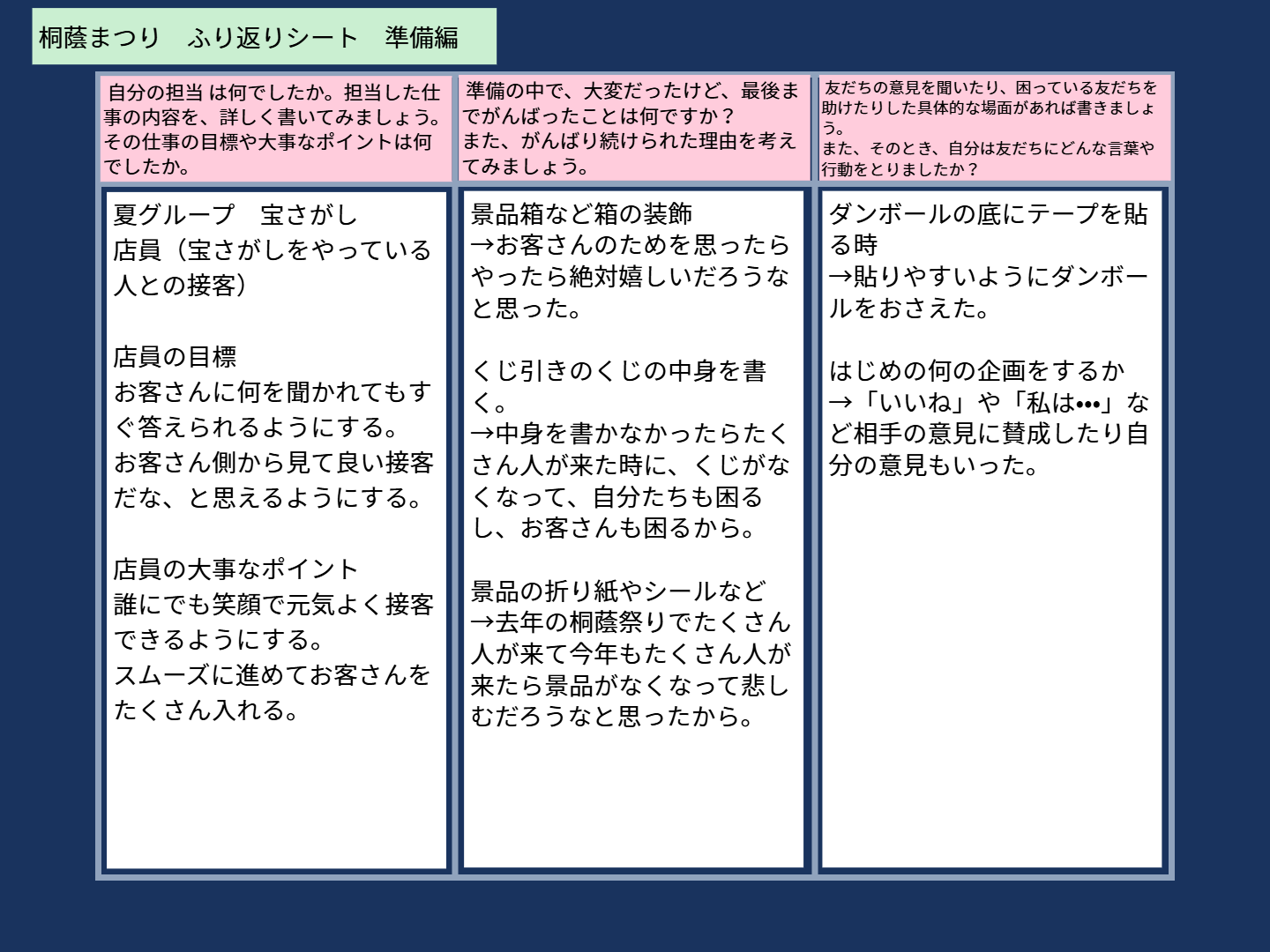Click the line くじ引きのくじの中身を書
Screen dimensions: 1270x952
point(618,371)
